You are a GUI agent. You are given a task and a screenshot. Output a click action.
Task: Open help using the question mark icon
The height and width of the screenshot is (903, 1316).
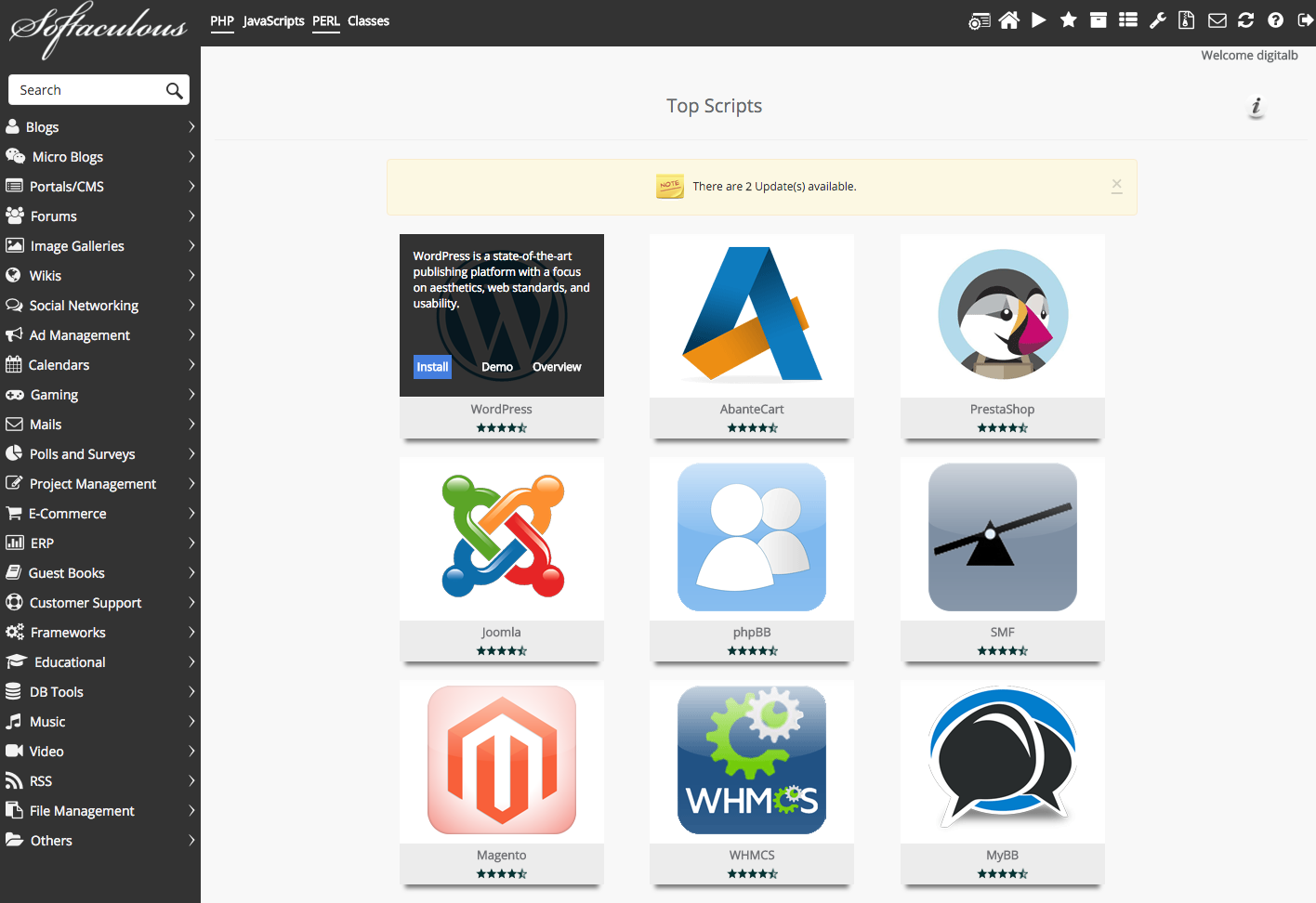1275,20
